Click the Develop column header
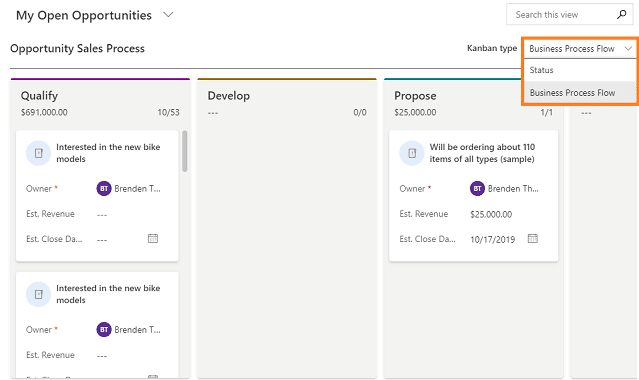Viewport: 639px width, 380px height. pyautogui.click(x=229, y=96)
